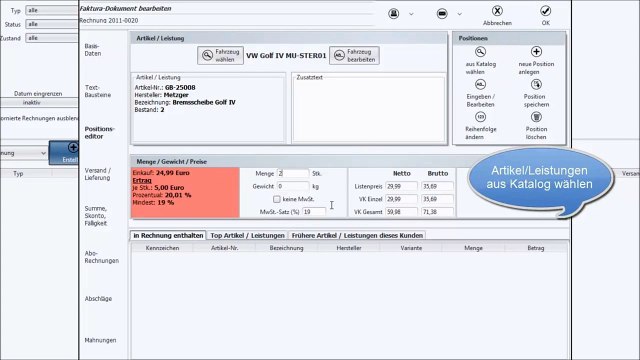Open Abo-Rechnungen section in sidebar

(x=102, y=257)
